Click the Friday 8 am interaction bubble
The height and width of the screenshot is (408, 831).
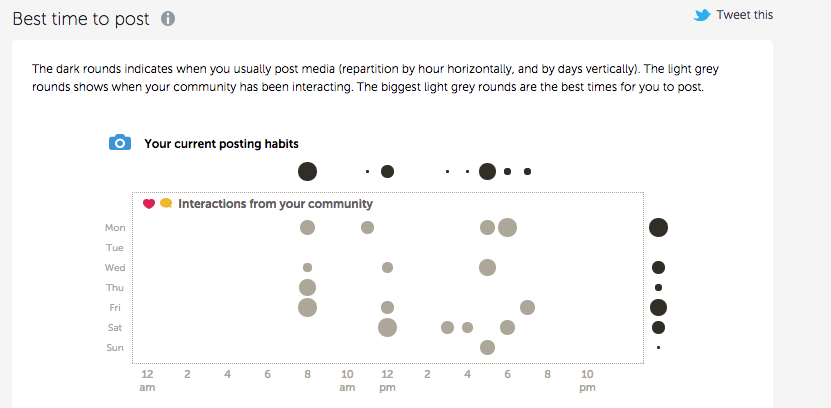(x=307, y=307)
